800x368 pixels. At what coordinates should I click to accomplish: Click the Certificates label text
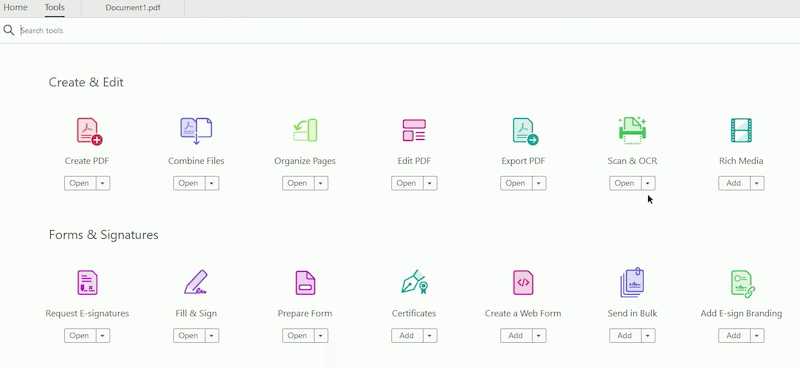pos(414,313)
